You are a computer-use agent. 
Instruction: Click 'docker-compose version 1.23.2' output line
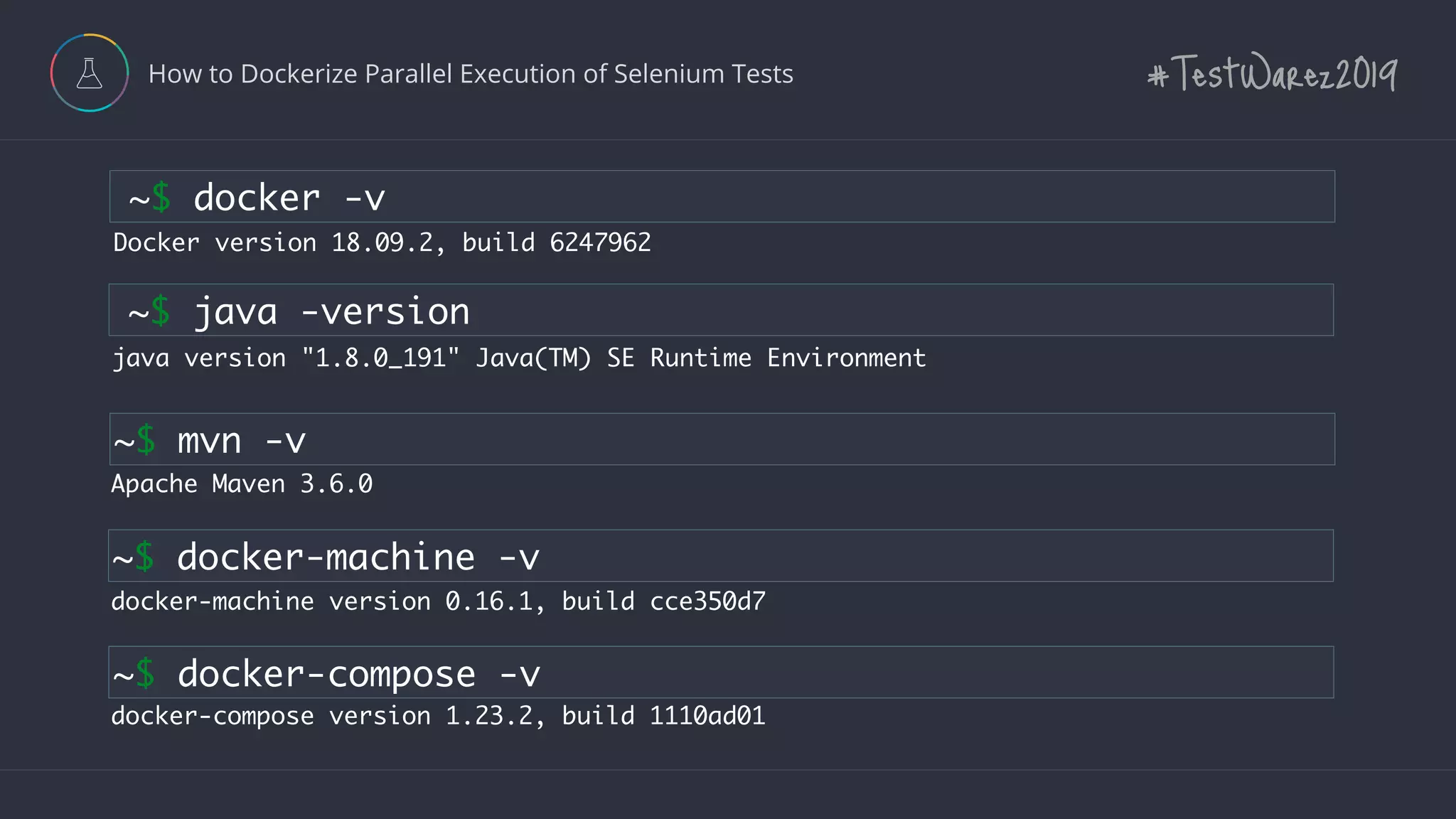[x=438, y=716]
